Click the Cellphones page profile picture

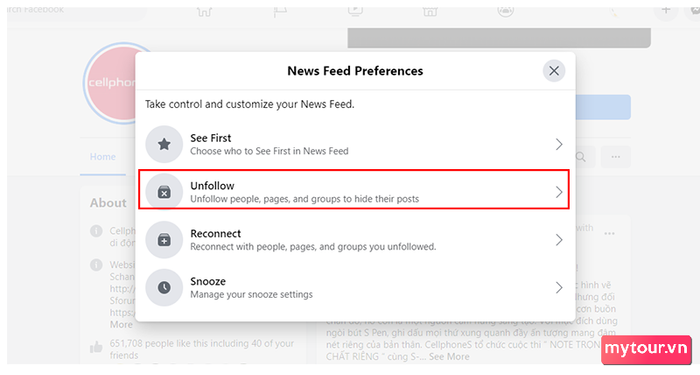(x=111, y=83)
